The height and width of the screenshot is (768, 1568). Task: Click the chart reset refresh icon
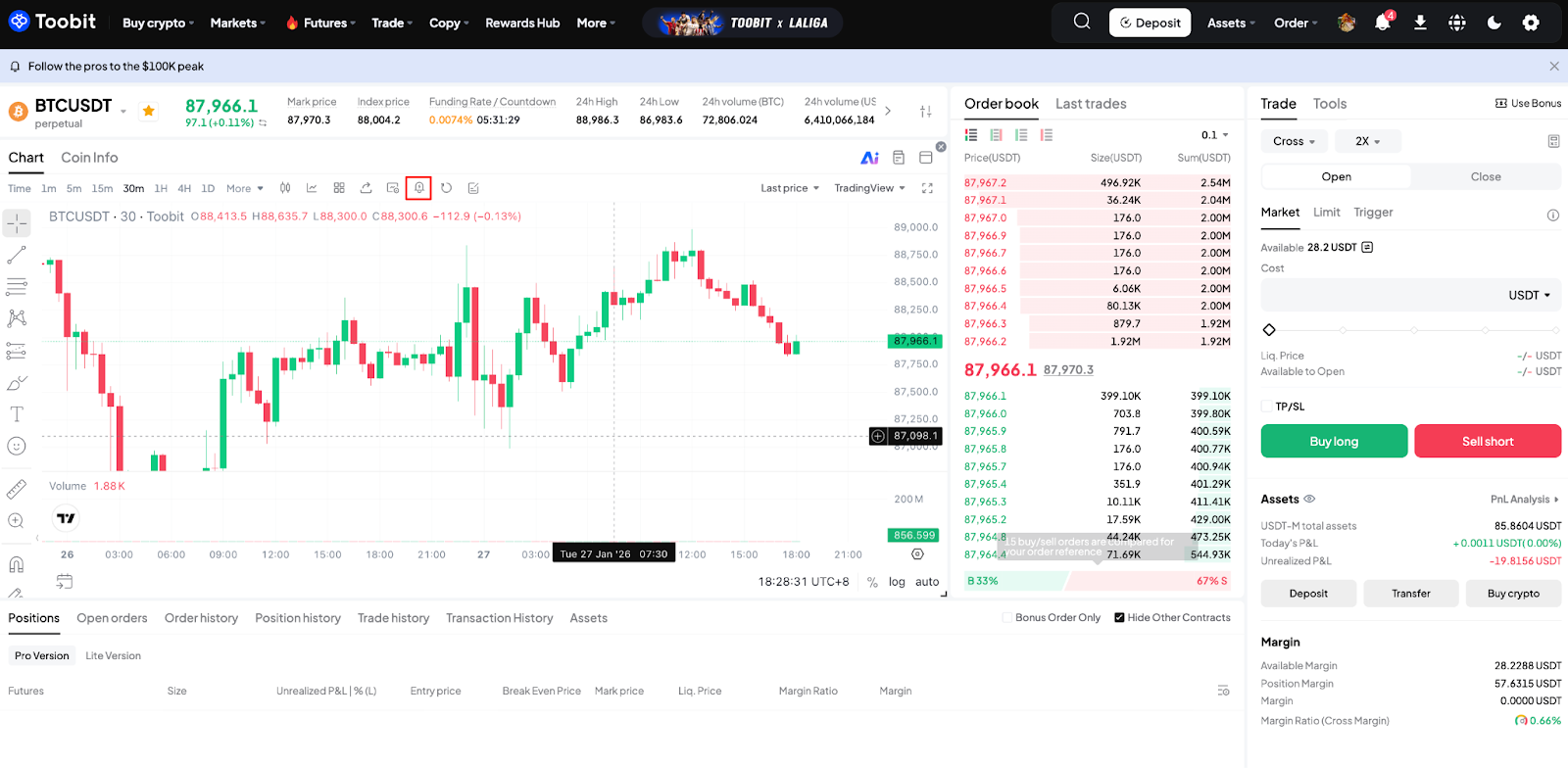(446, 188)
